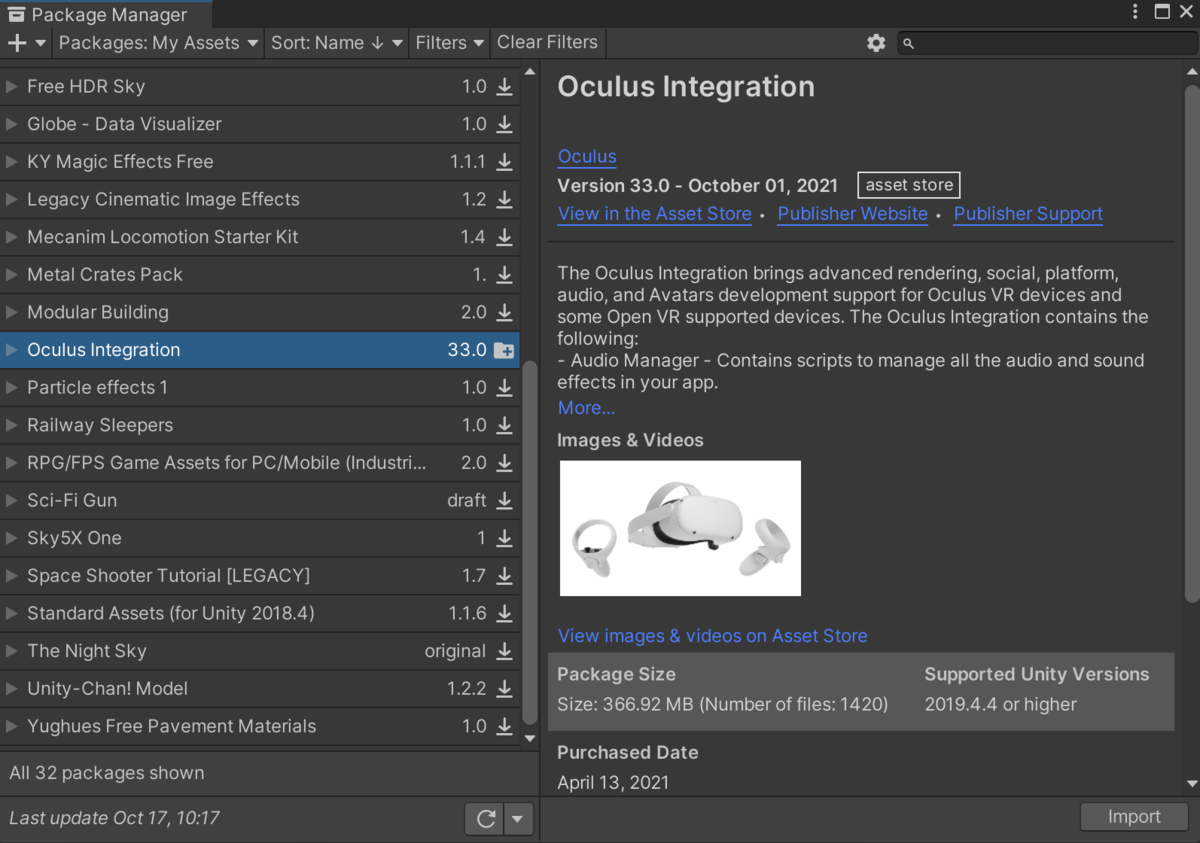The image size is (1200, 843).
Task: Download the Modular Building package
Action: point(505,313)
